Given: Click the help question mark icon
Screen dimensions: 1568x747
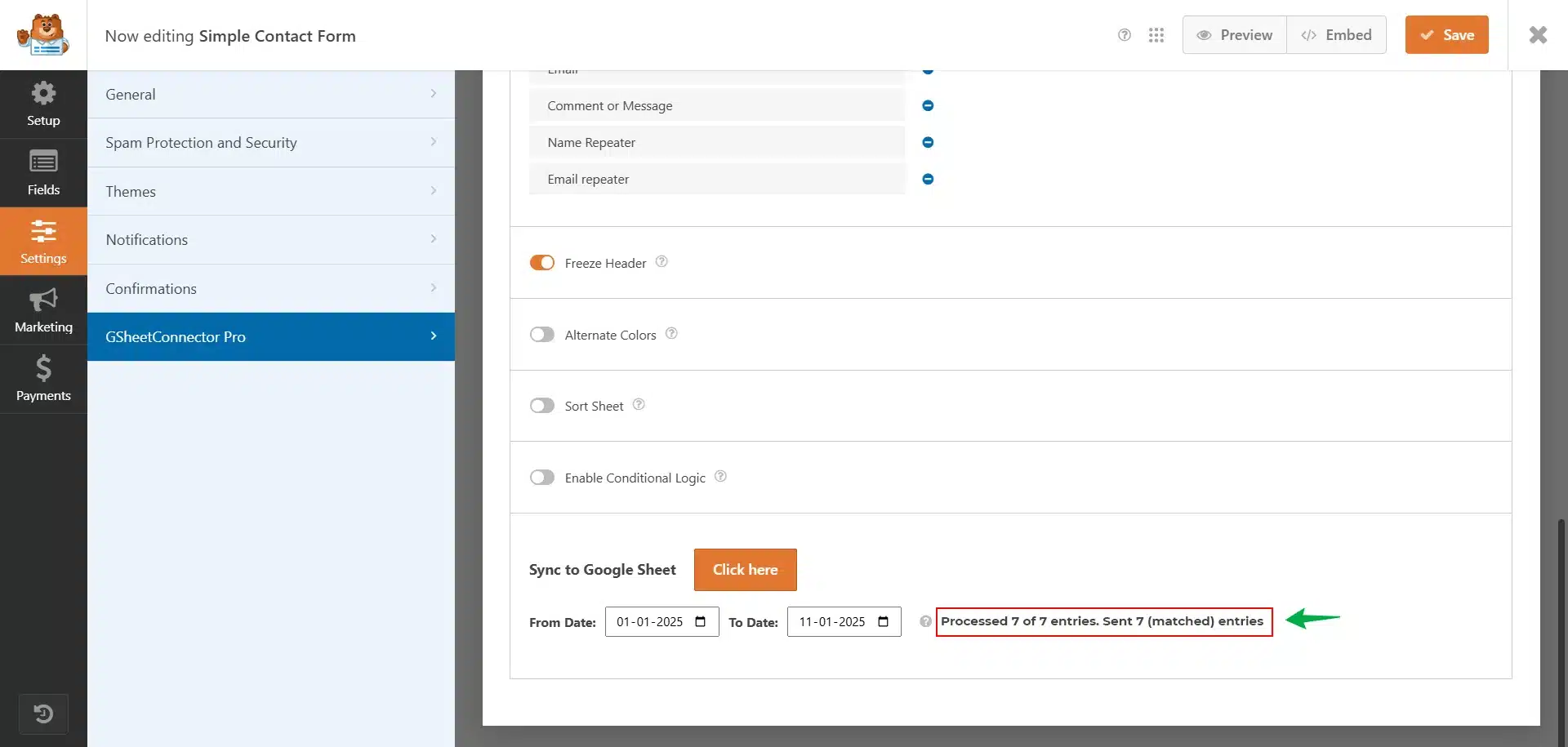Looking at the screenshot, I should coord(1125,35).
